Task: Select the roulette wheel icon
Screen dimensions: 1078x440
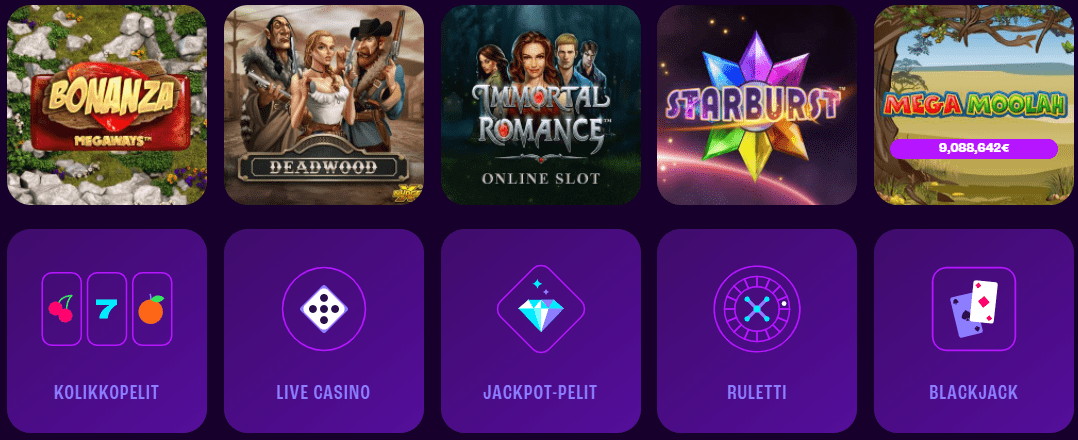Action: [x=757, y=309]
